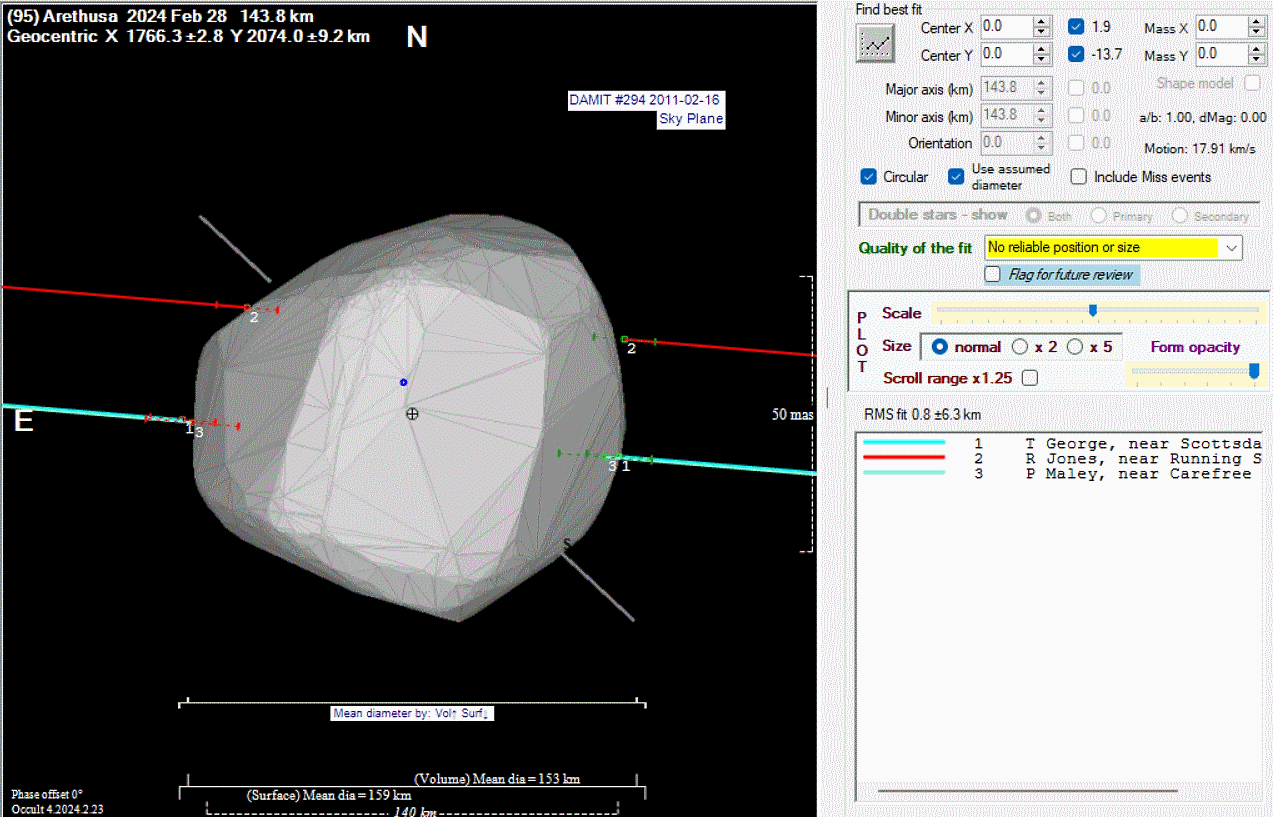Decrease Center Y with down arrow

pyautogui.click(x=1041, y=59)
